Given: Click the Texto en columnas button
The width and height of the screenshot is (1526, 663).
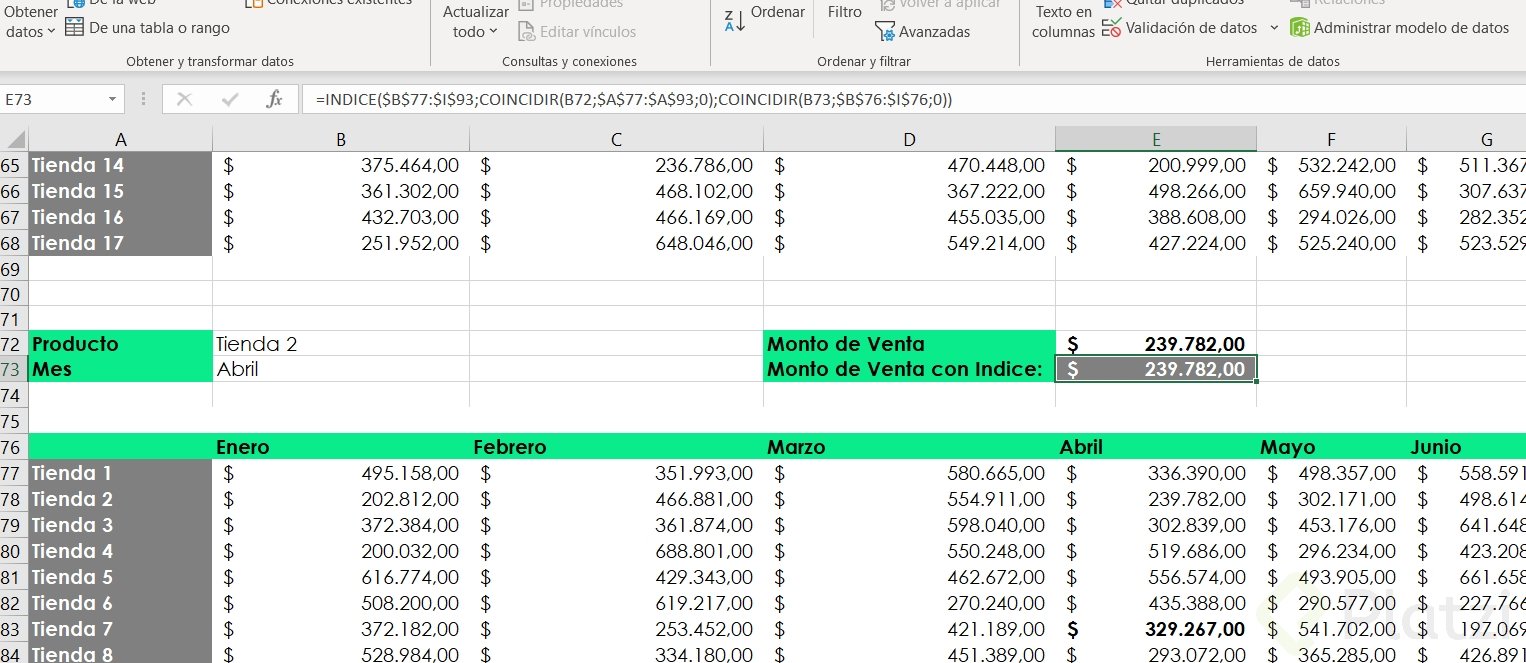Looking at the screenshot, I should click(1063, 21).
